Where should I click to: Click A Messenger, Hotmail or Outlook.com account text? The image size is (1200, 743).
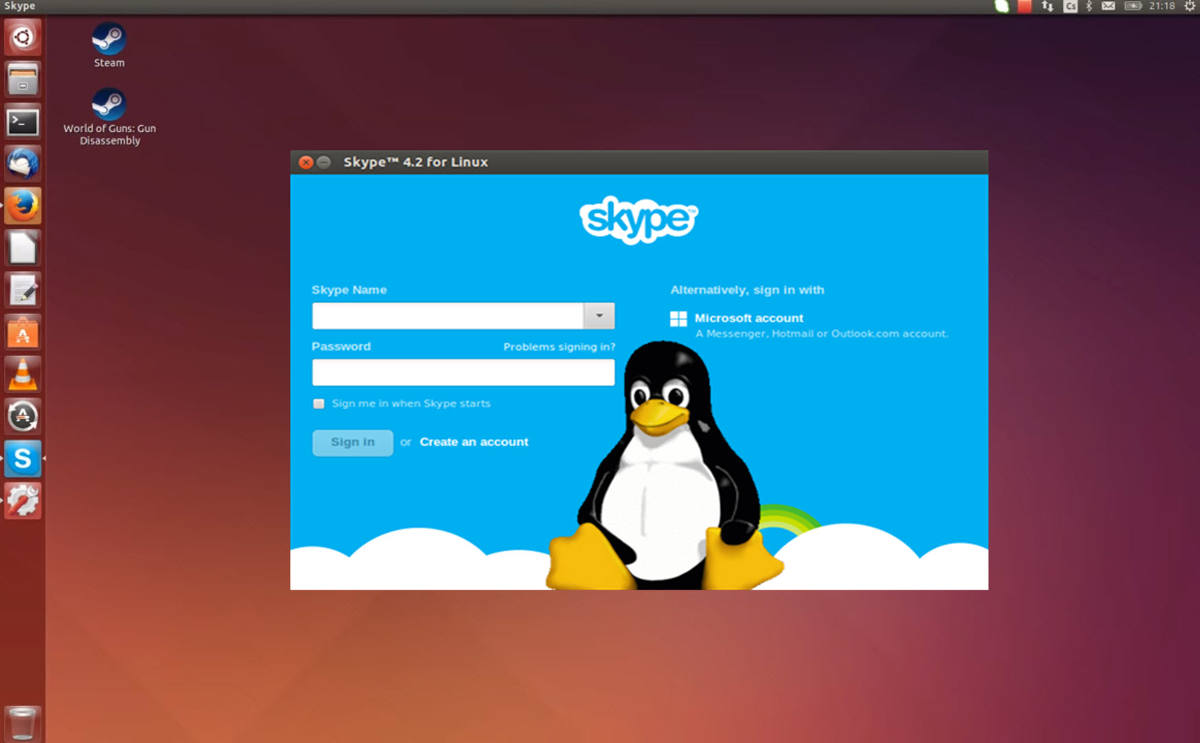click(x=822, y=334)
